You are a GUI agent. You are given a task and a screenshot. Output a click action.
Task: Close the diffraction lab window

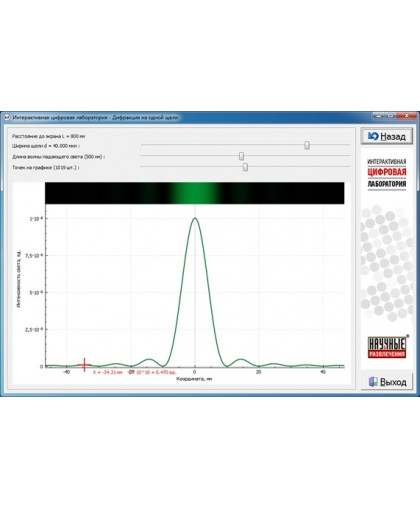tap(406, 116)
